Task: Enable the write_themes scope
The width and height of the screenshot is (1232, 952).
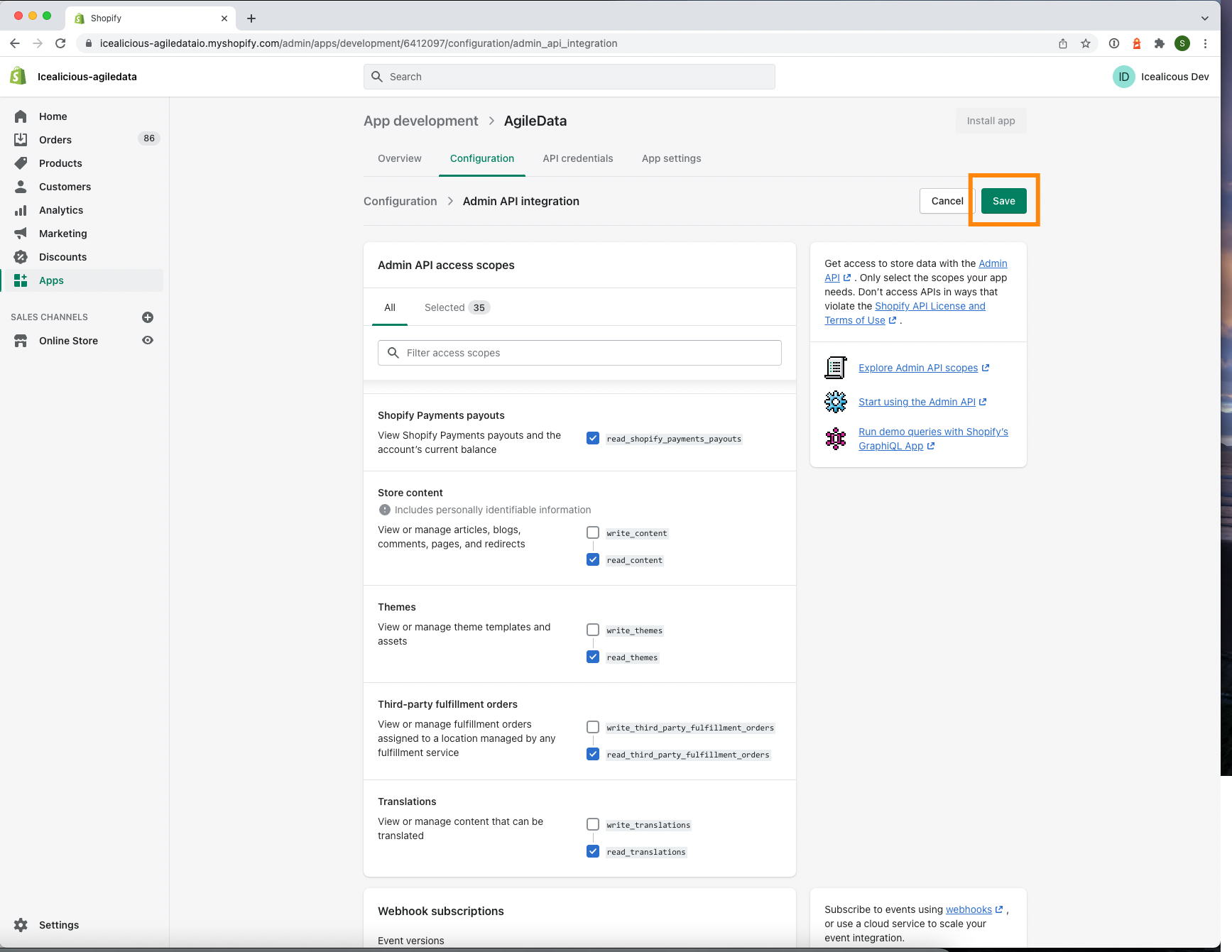Action: [x=593, y=630]
